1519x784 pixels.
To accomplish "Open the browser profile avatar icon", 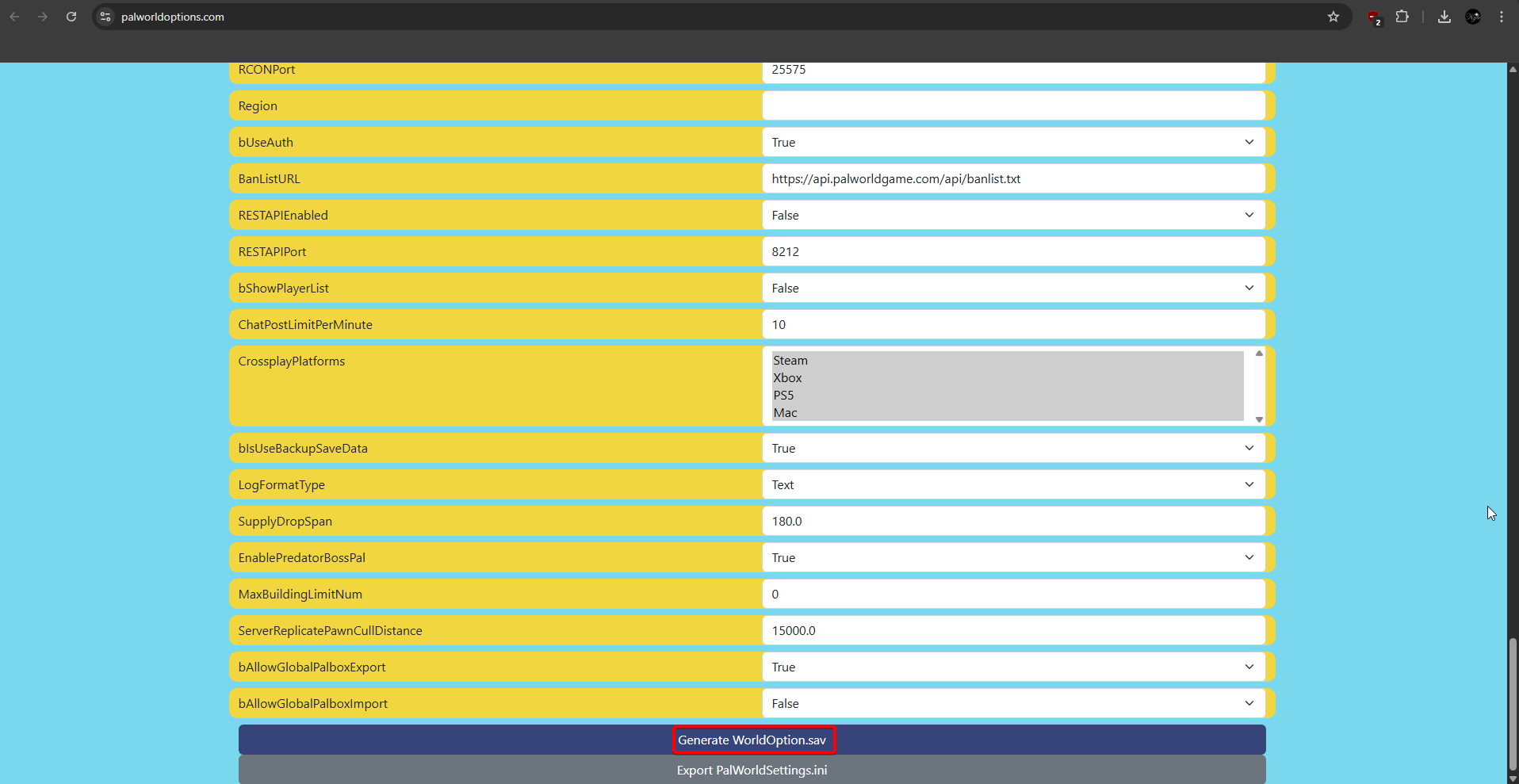I will (1473, 17).
